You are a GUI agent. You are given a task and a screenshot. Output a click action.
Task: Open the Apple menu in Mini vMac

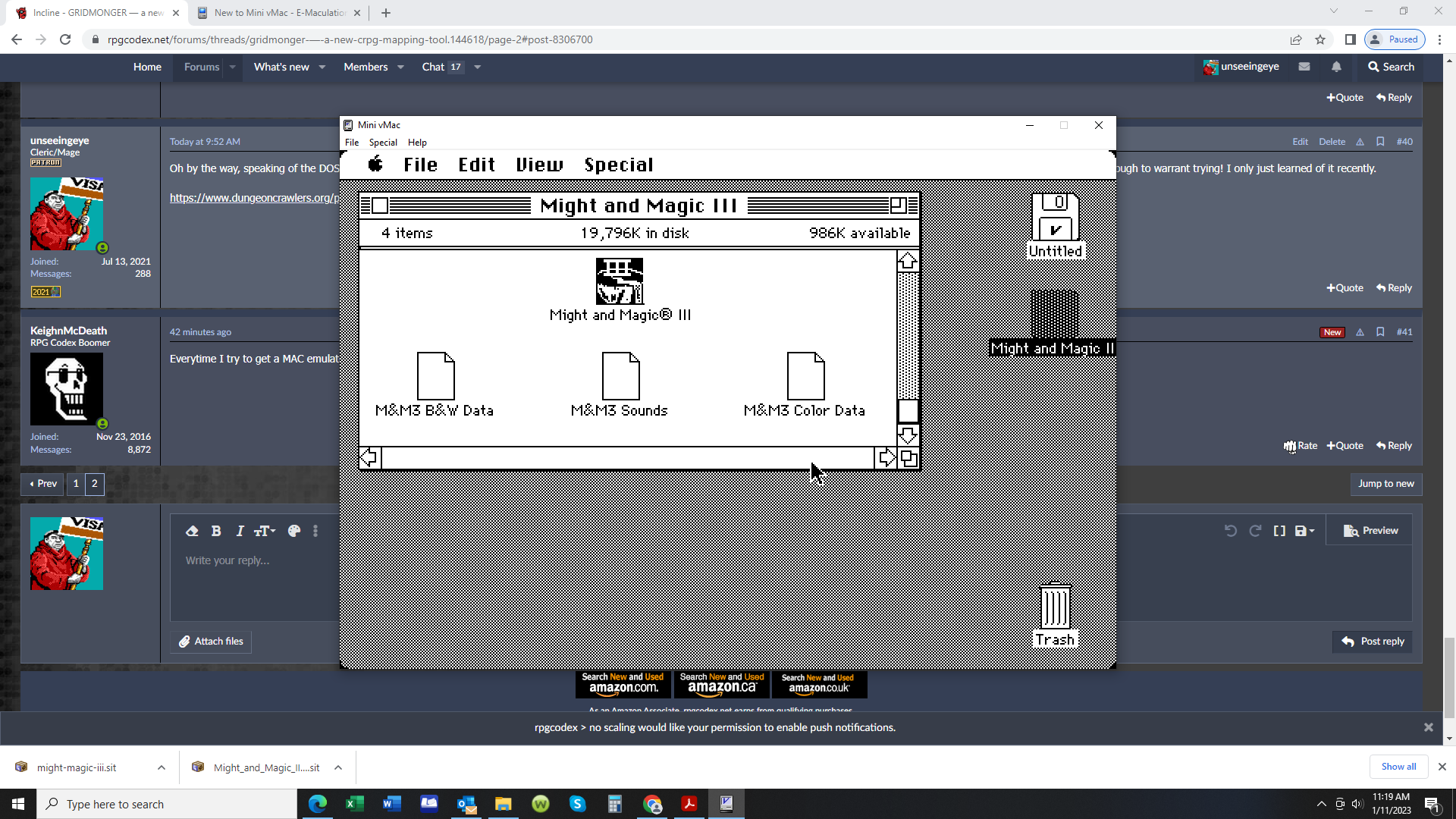(x=375, y=164)
